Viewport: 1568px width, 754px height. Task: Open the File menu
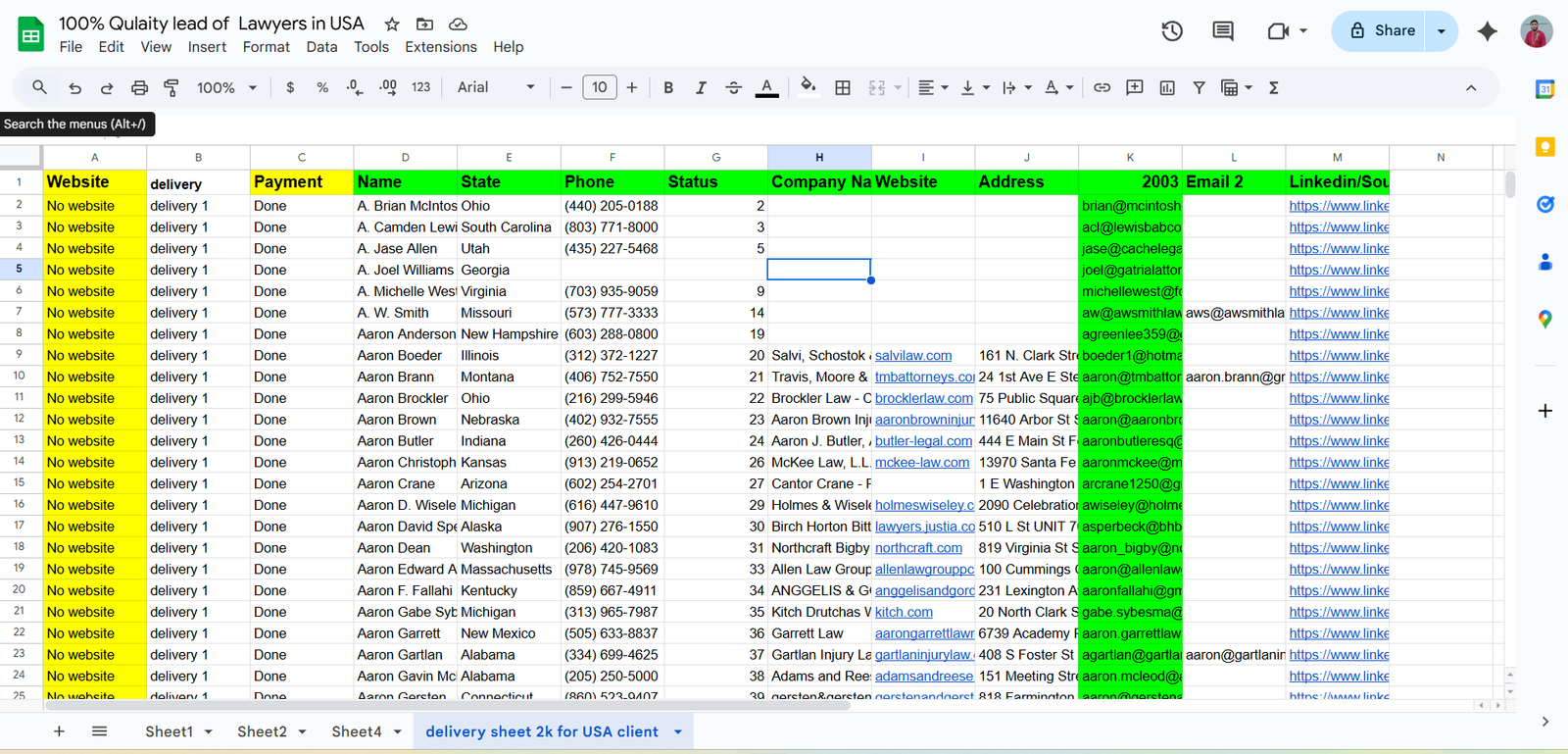click(71, 47)
